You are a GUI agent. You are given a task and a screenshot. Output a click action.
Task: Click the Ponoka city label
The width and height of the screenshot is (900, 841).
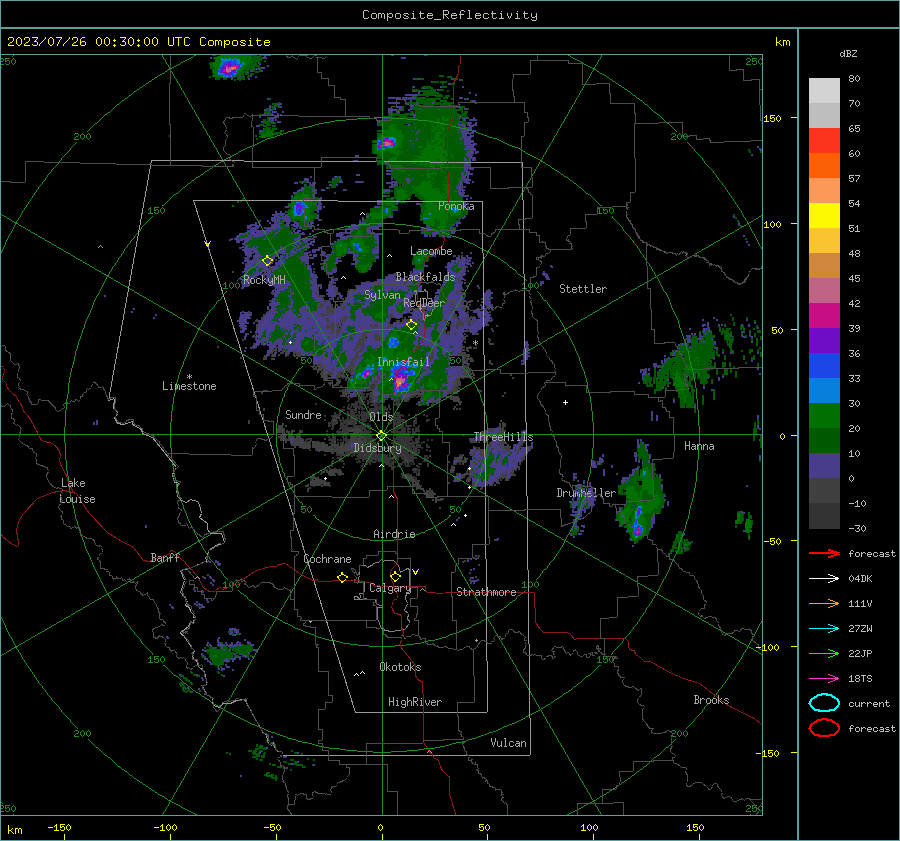[x=456, y=206]
